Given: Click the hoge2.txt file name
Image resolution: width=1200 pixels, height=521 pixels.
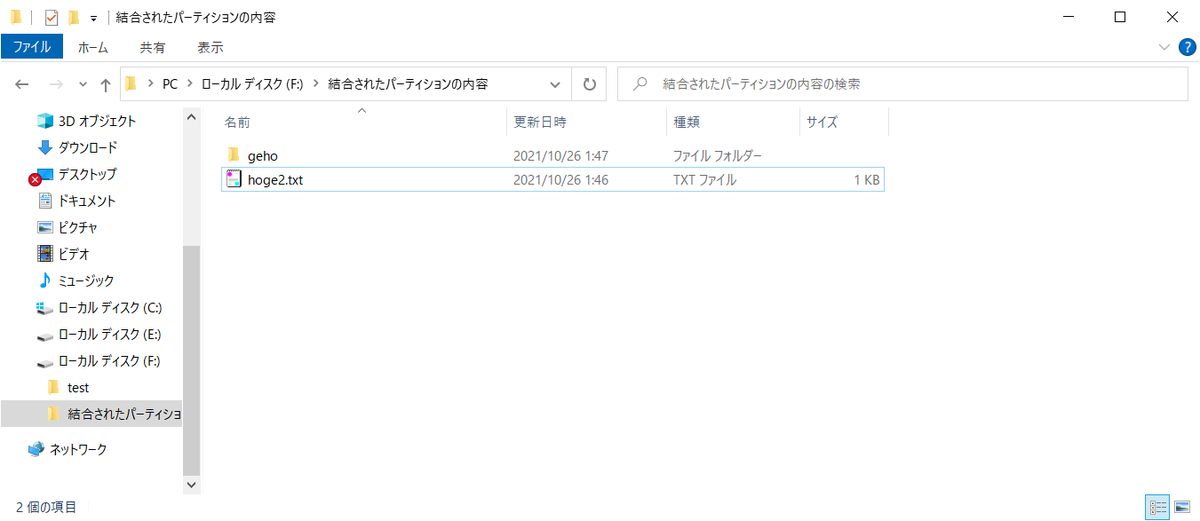Looking at the screenshot, I should pos(275,181).
